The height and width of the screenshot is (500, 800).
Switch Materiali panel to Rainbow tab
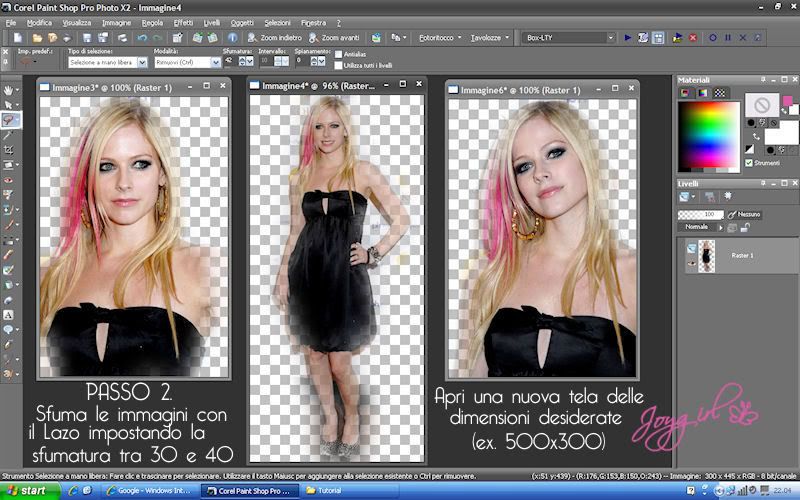tap(703, 93)
